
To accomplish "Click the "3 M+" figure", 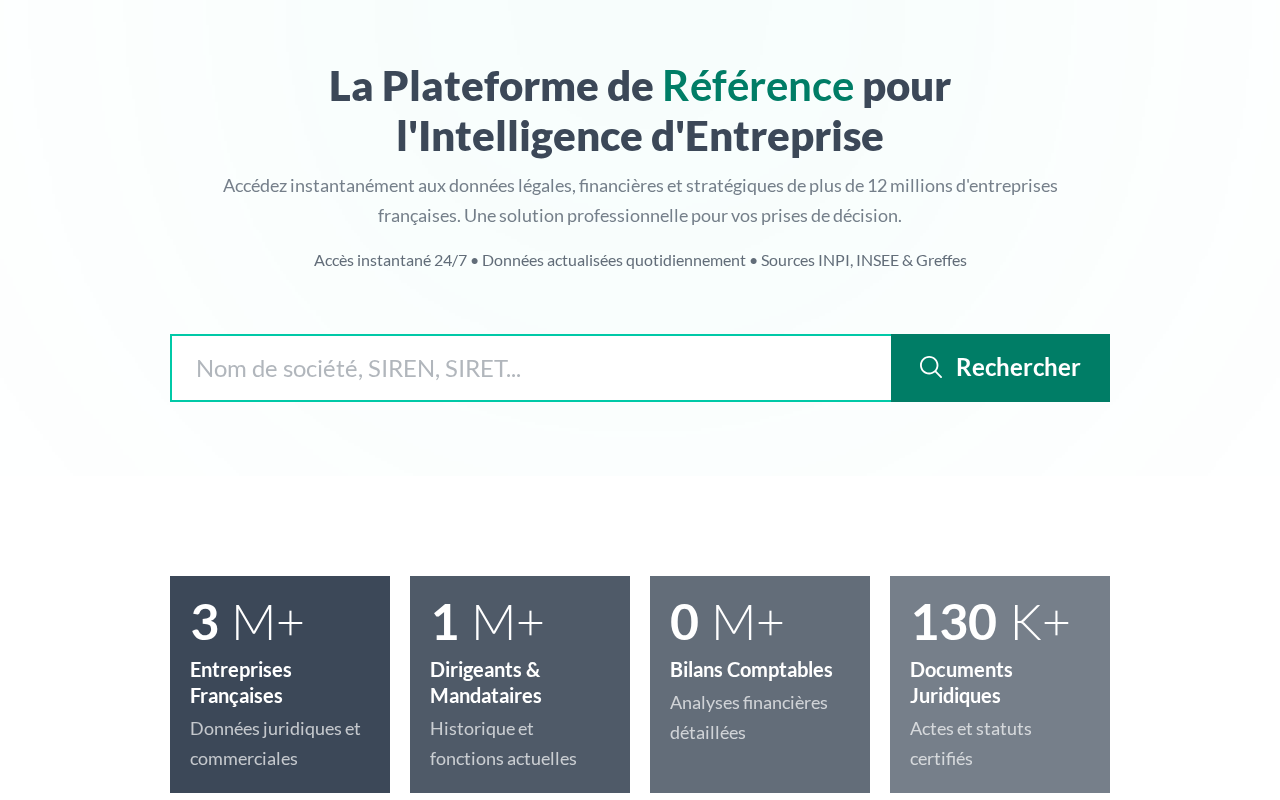I will point(247,621).
